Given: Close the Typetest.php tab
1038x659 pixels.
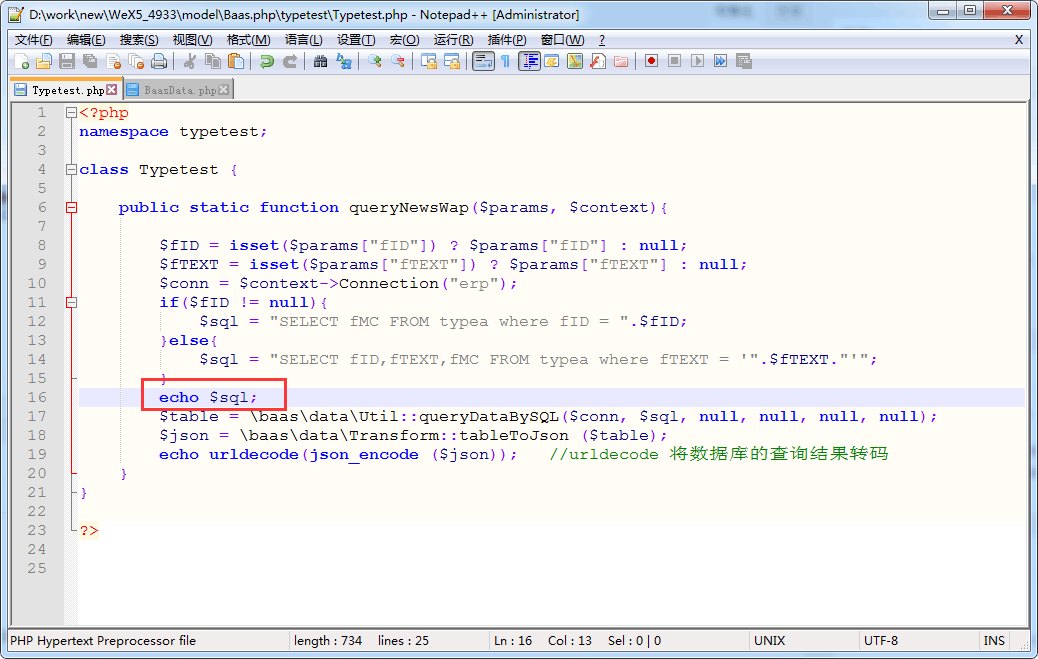Looking at the screenshot, I should point(112,89).
